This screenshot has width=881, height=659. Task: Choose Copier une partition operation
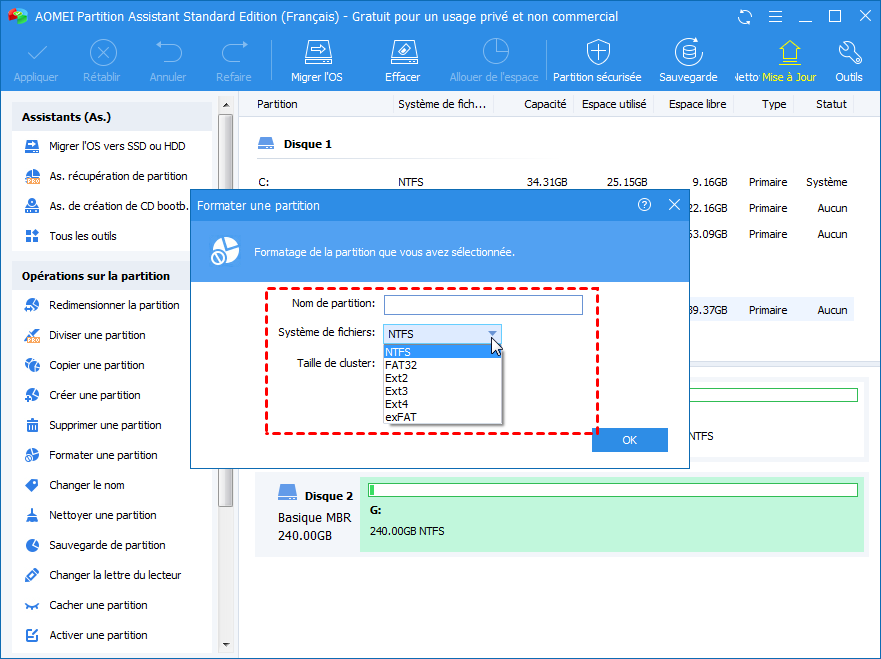[x=84, y=365]
